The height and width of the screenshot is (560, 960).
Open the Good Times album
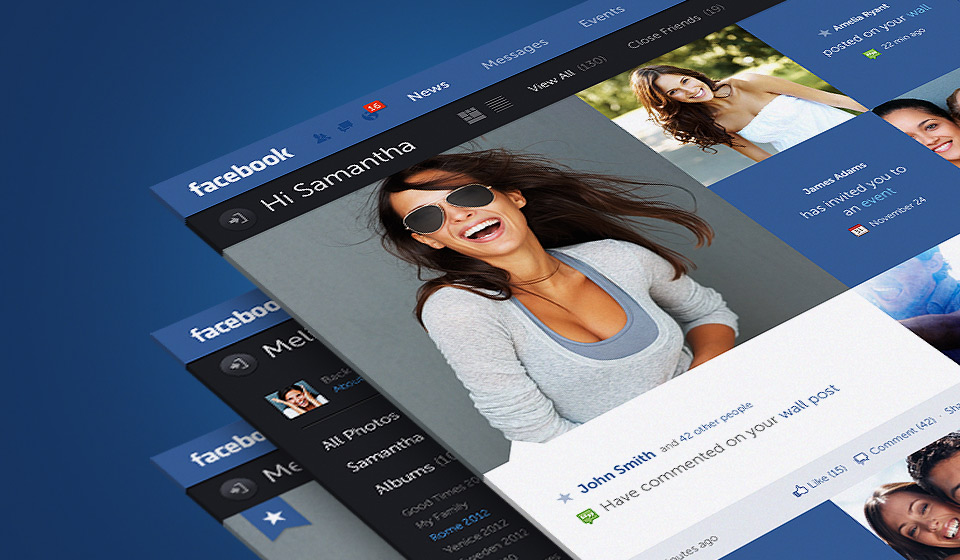[x=441, y=499]
